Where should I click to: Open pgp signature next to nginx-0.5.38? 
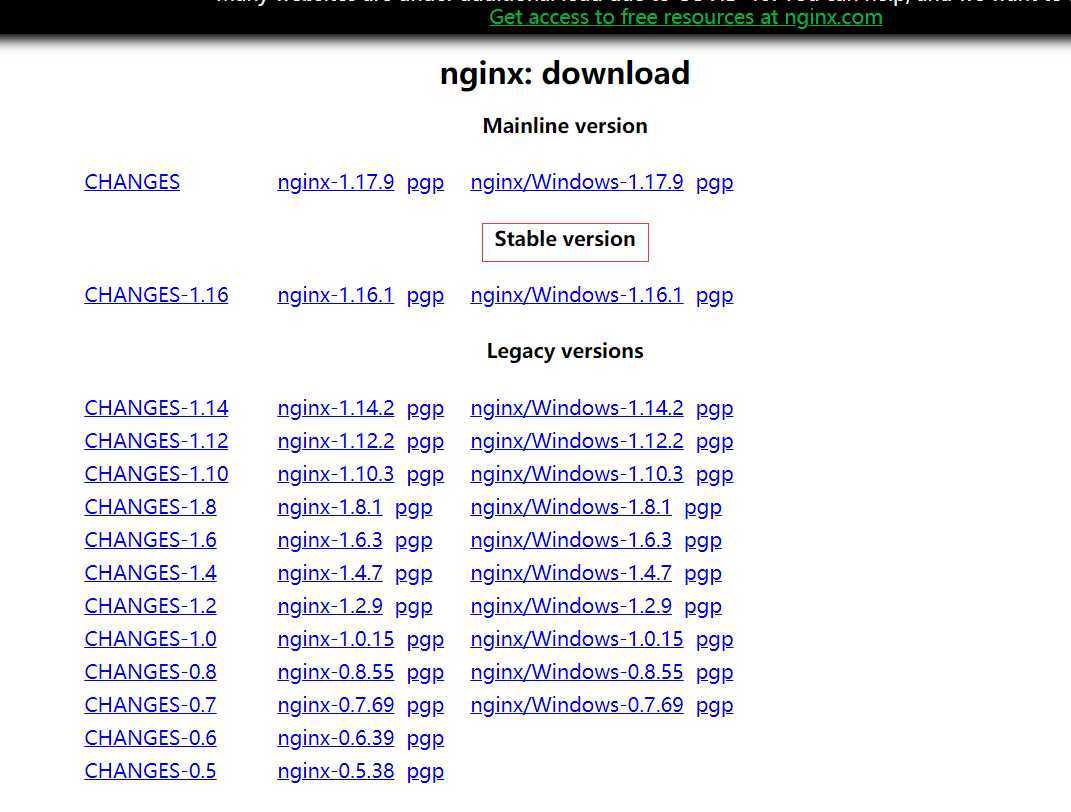[425, 771]
